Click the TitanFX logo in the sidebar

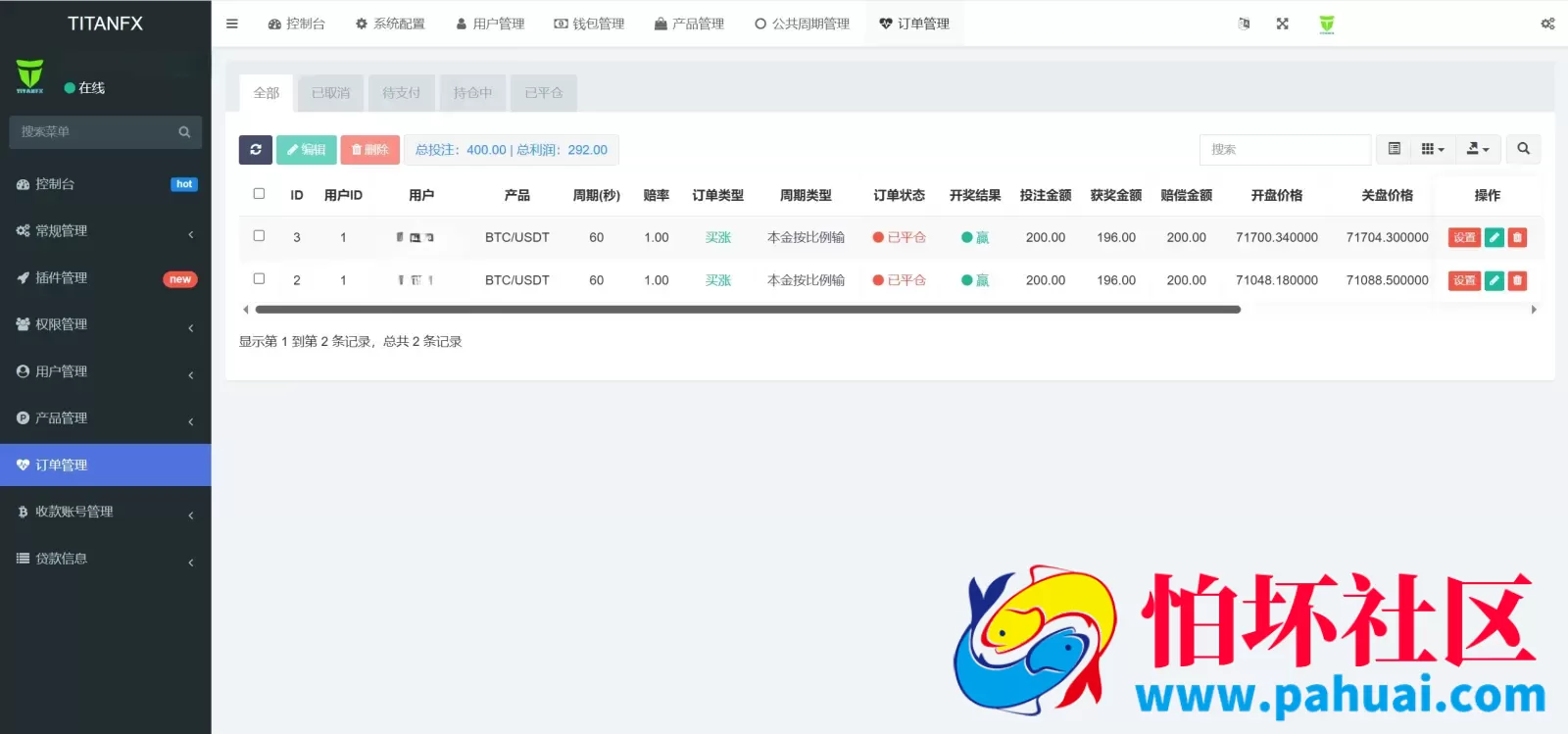(x=29, y=76)
